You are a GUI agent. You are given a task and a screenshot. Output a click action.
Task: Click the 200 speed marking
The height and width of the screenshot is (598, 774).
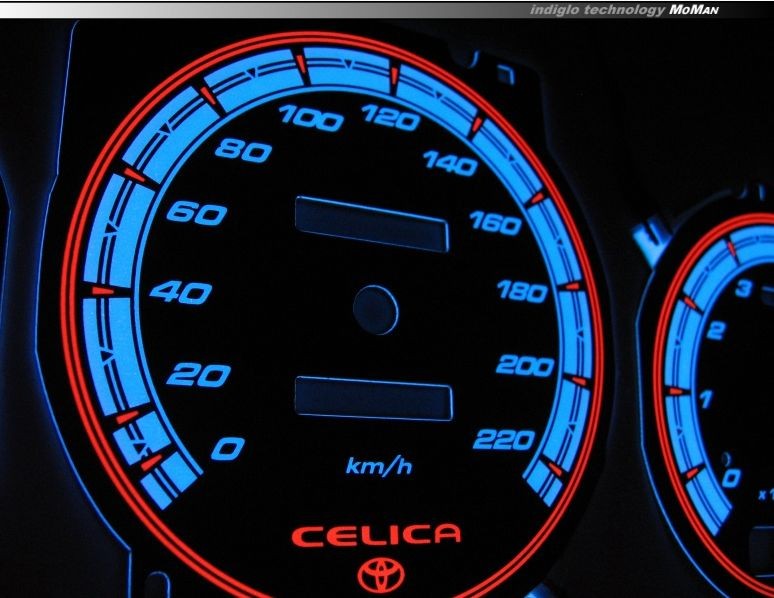point(525,366)
